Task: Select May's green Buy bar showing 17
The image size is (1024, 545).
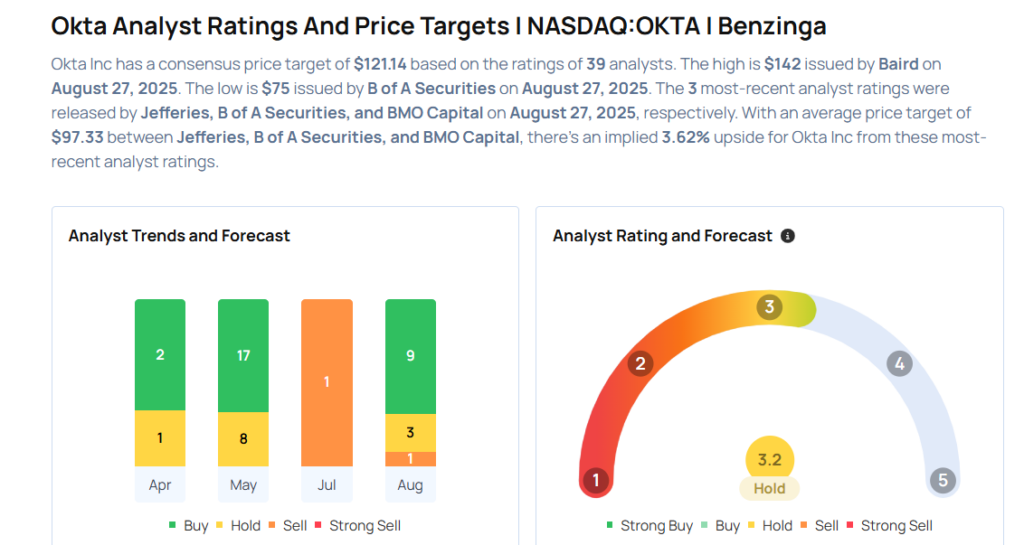Action: tap(243, 355)
